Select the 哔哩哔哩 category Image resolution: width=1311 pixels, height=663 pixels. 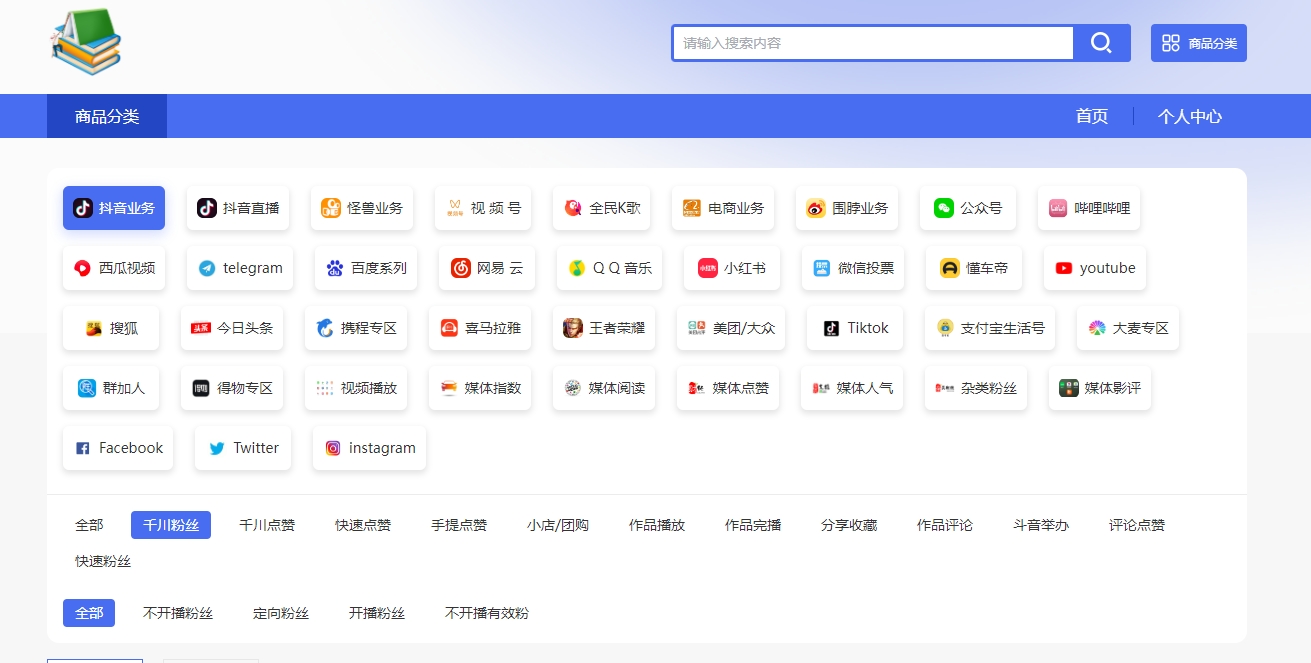pyautogui.click(x=1089, y=208)
